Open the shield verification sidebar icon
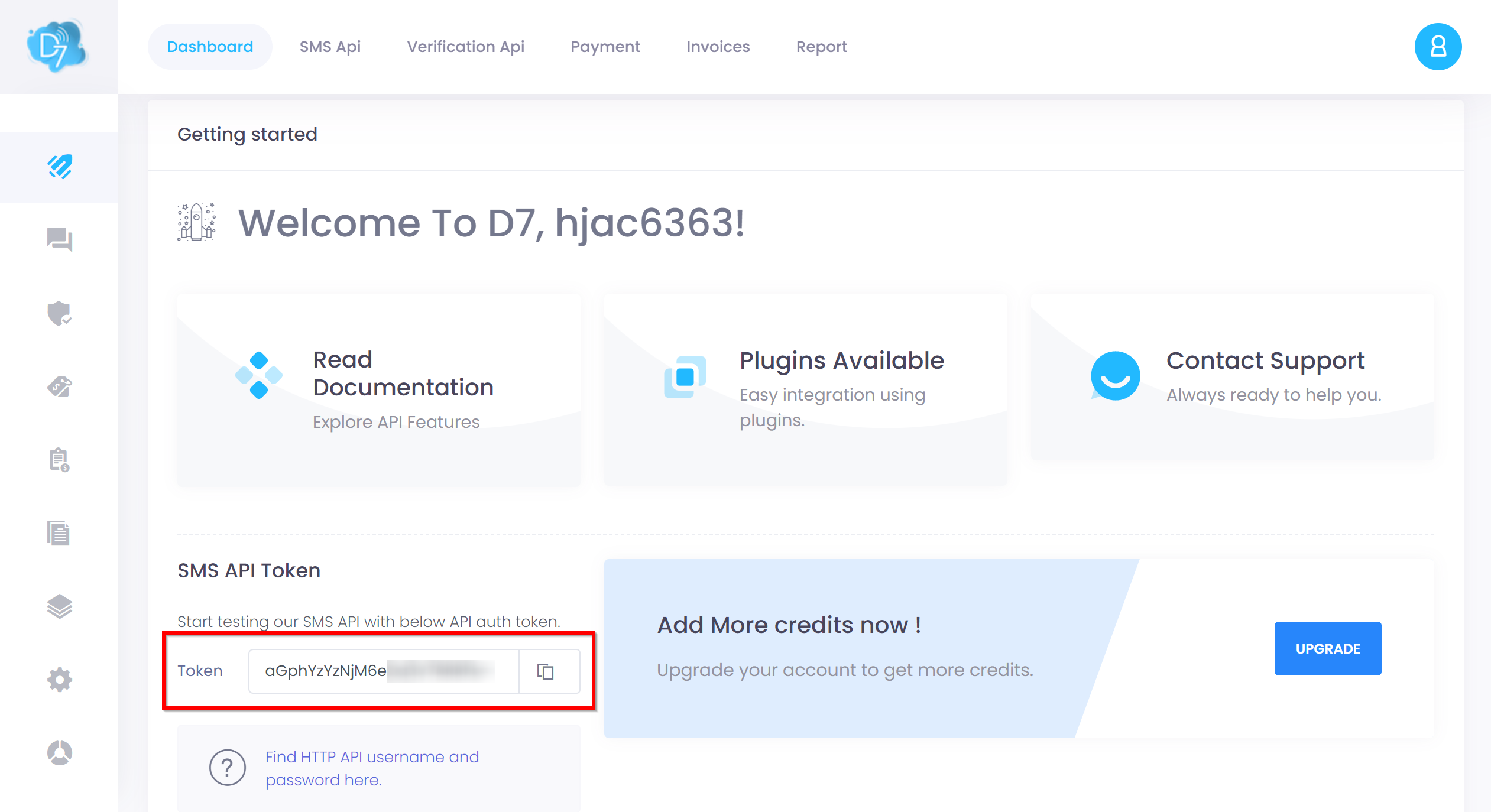 coord(60,313)
